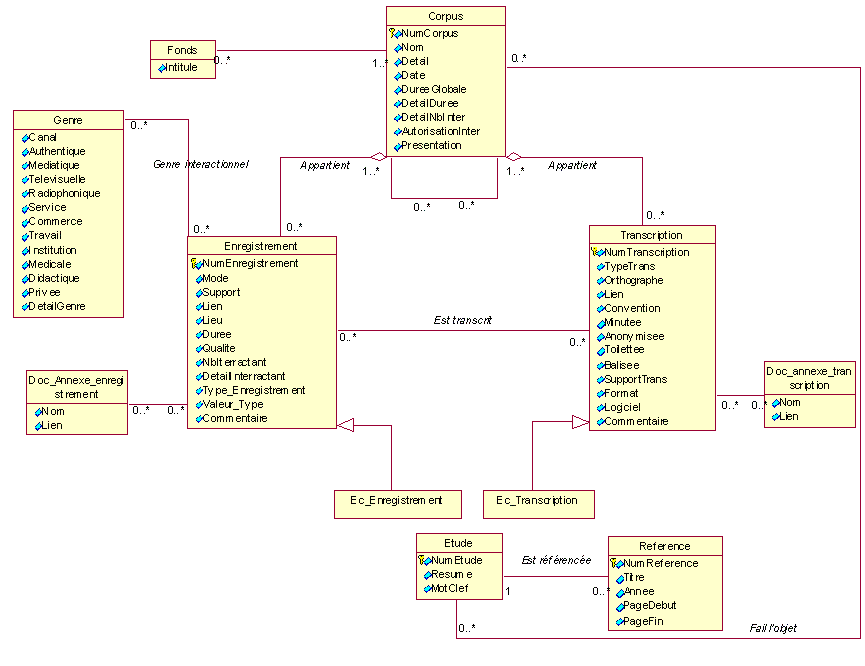Screen dimensions: 865x666
Task: Select the Enregistrement class title
Action: (x=261, y=246)
